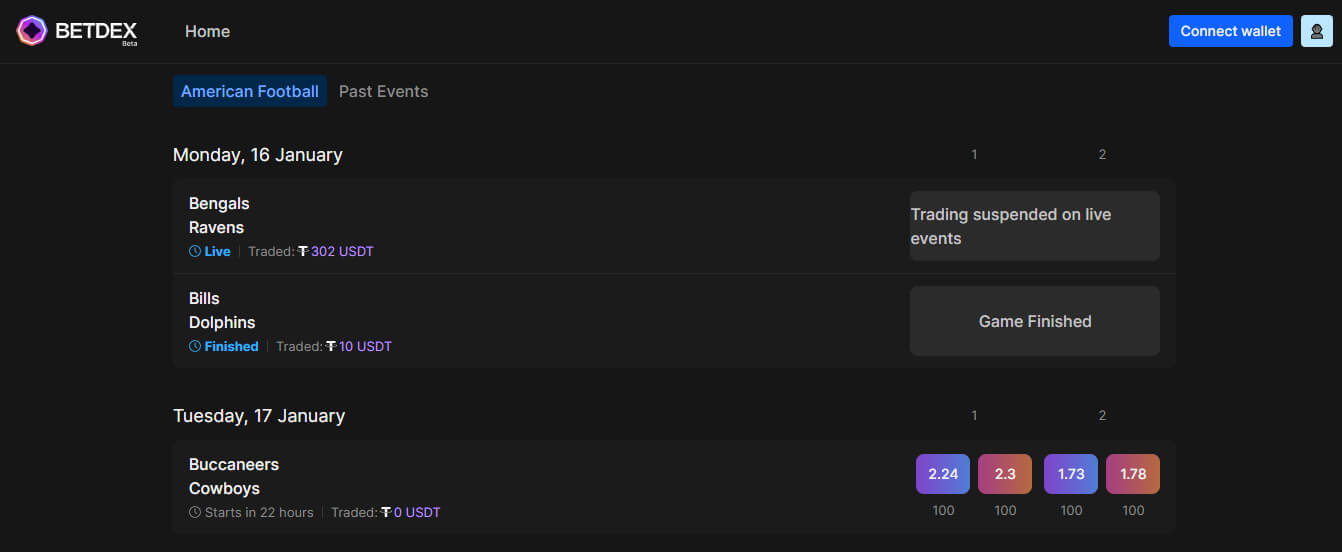Choose the 2.3 odds button
The width and height of the screenshot is (1342, 552).
[x=1005, y=474]
